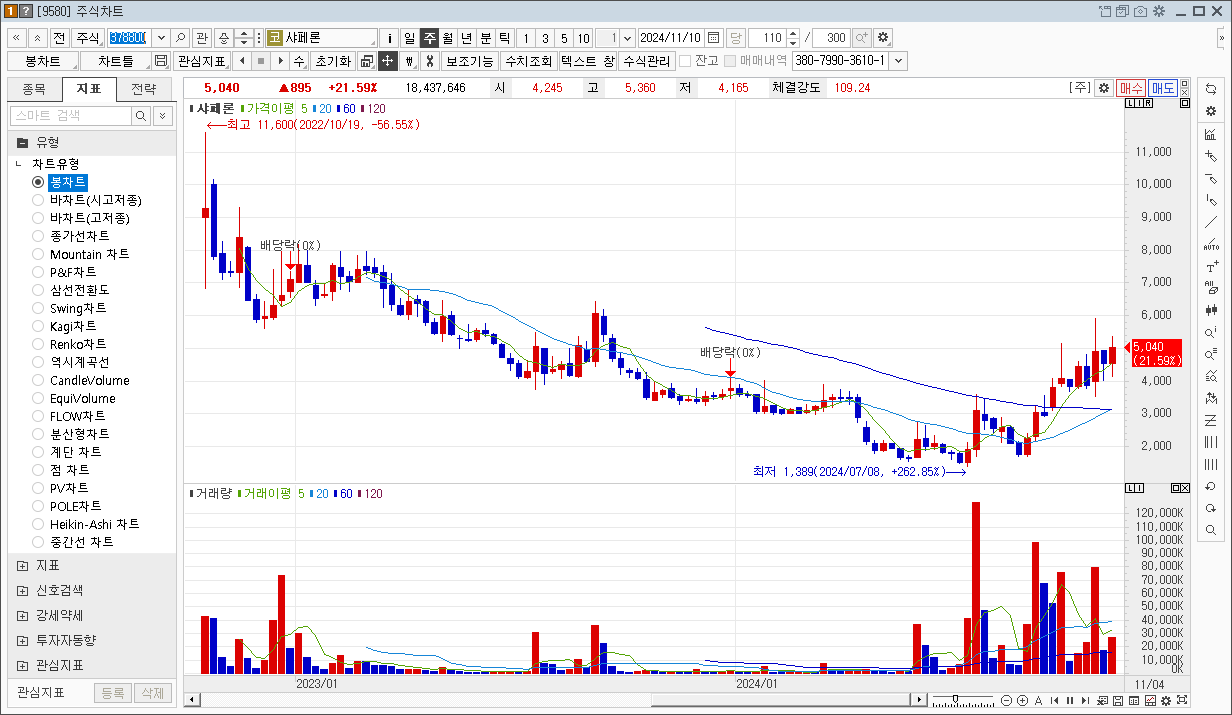Click window settings gear in title bar
This screenshot has width=1232, height=715.
1159,11
